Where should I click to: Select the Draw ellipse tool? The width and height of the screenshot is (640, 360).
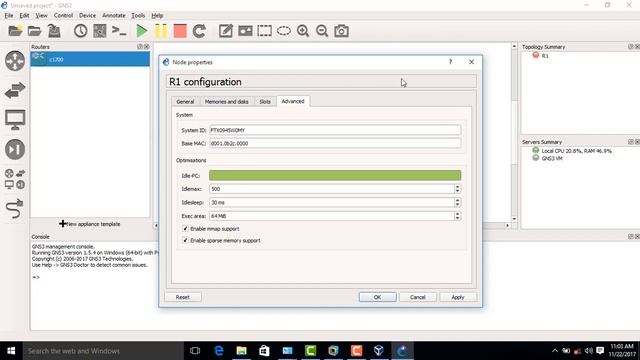click(284, 31)
